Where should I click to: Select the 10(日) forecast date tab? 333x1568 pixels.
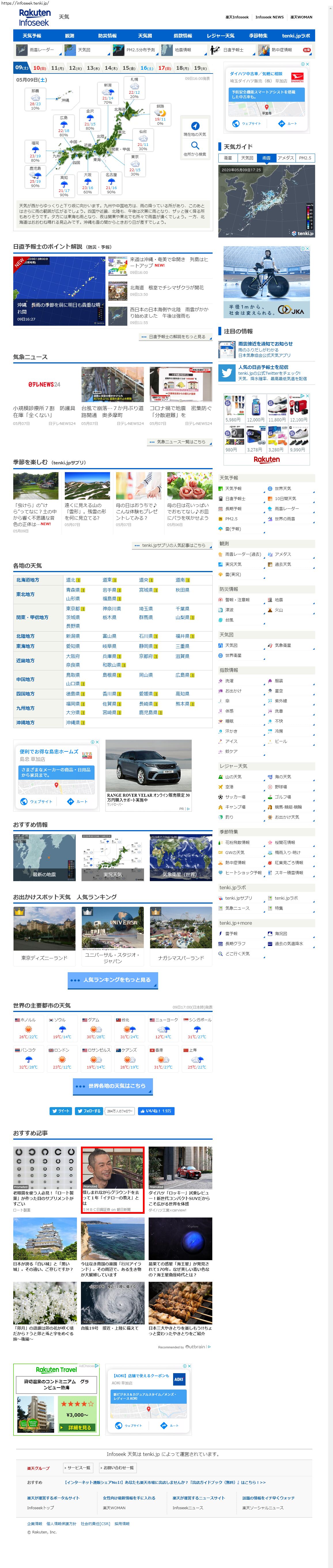coord(40,68)
